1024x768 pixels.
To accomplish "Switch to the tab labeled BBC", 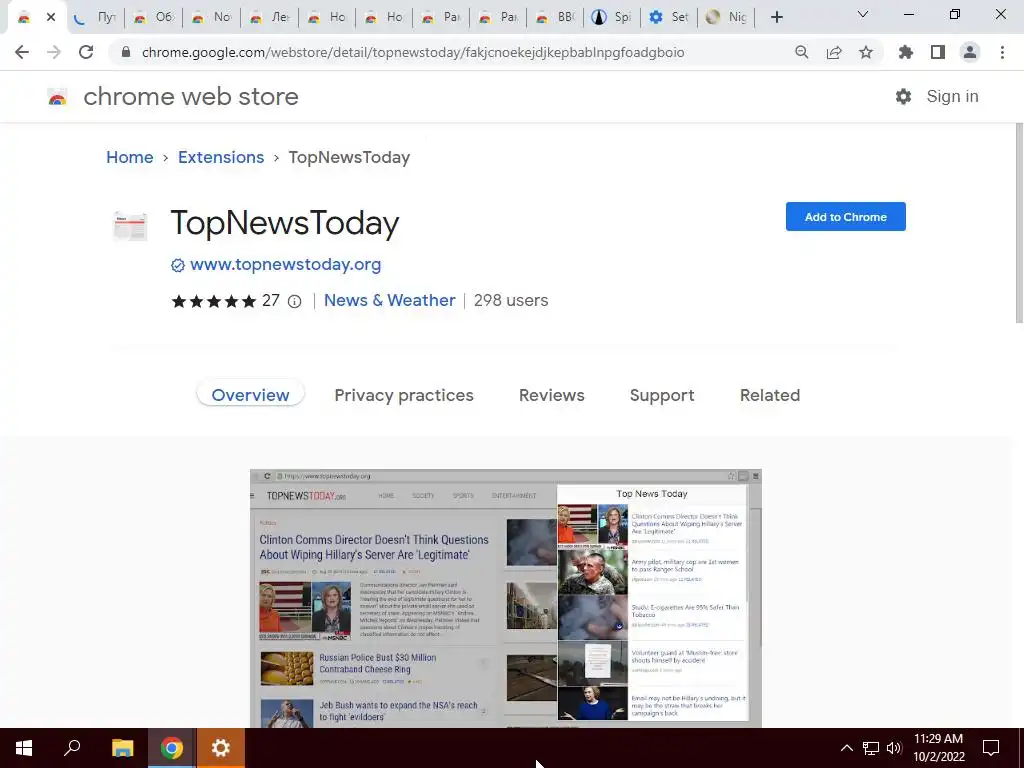I will coord(554,17).
